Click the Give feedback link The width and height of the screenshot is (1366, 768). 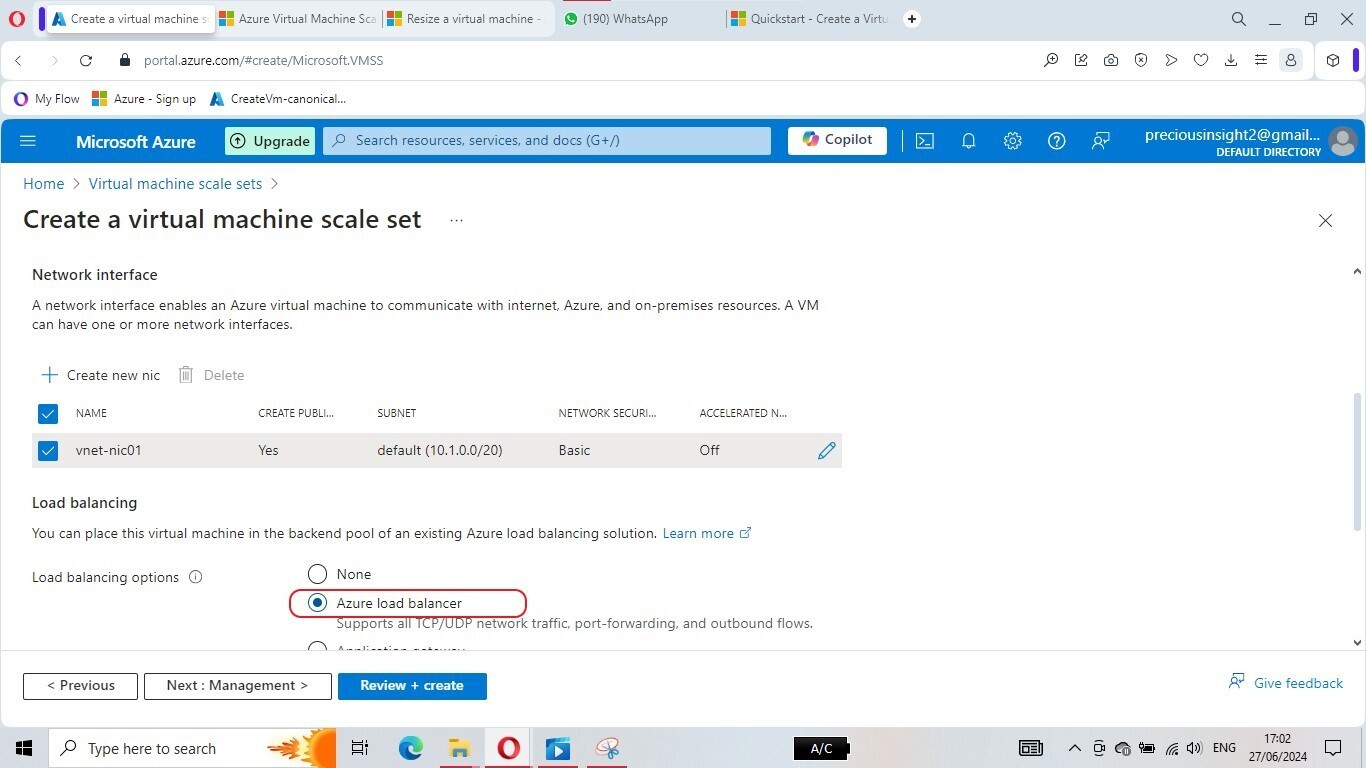click(1286, 683)
